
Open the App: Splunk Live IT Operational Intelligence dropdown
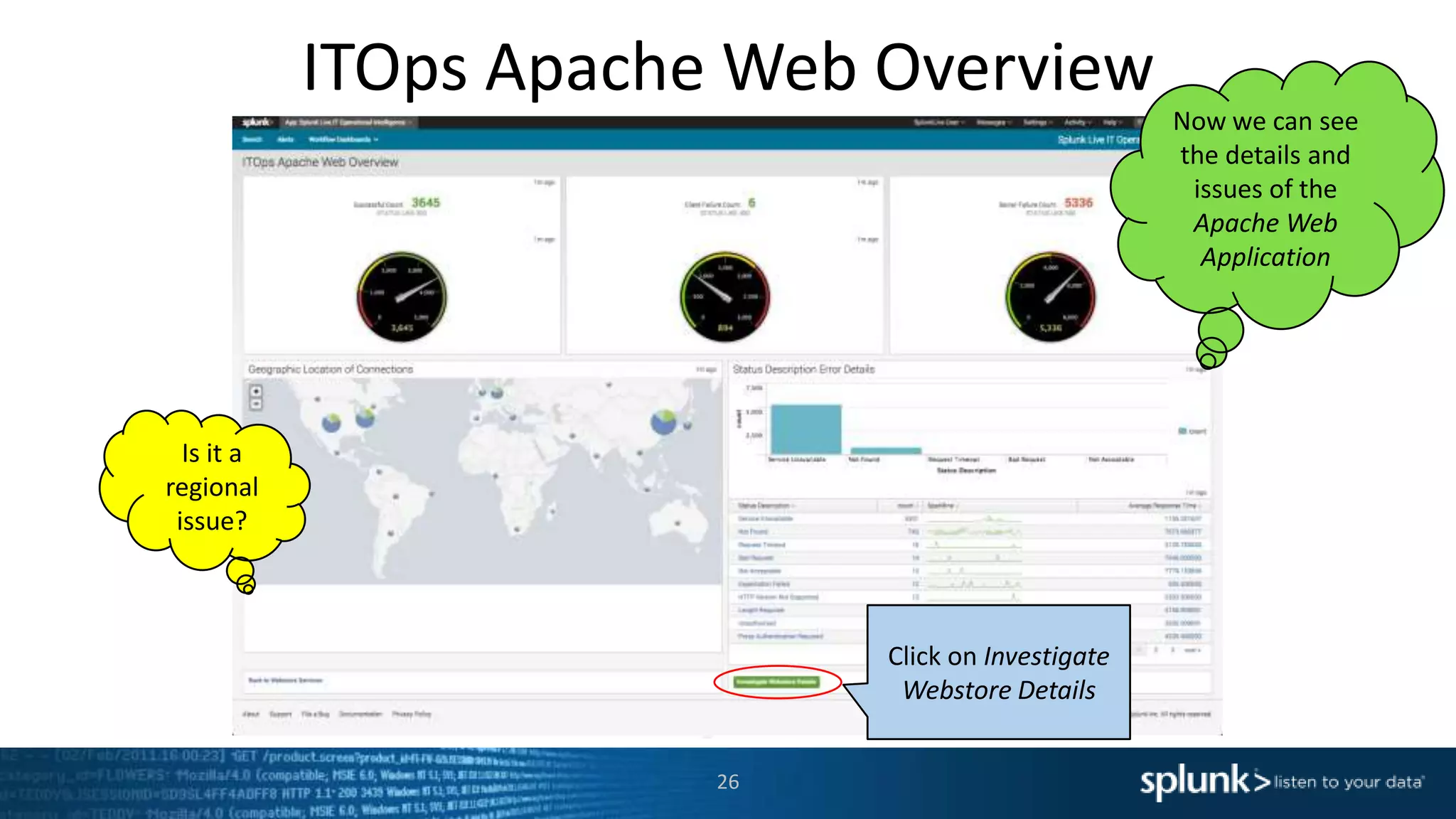(x=348, y=122)
